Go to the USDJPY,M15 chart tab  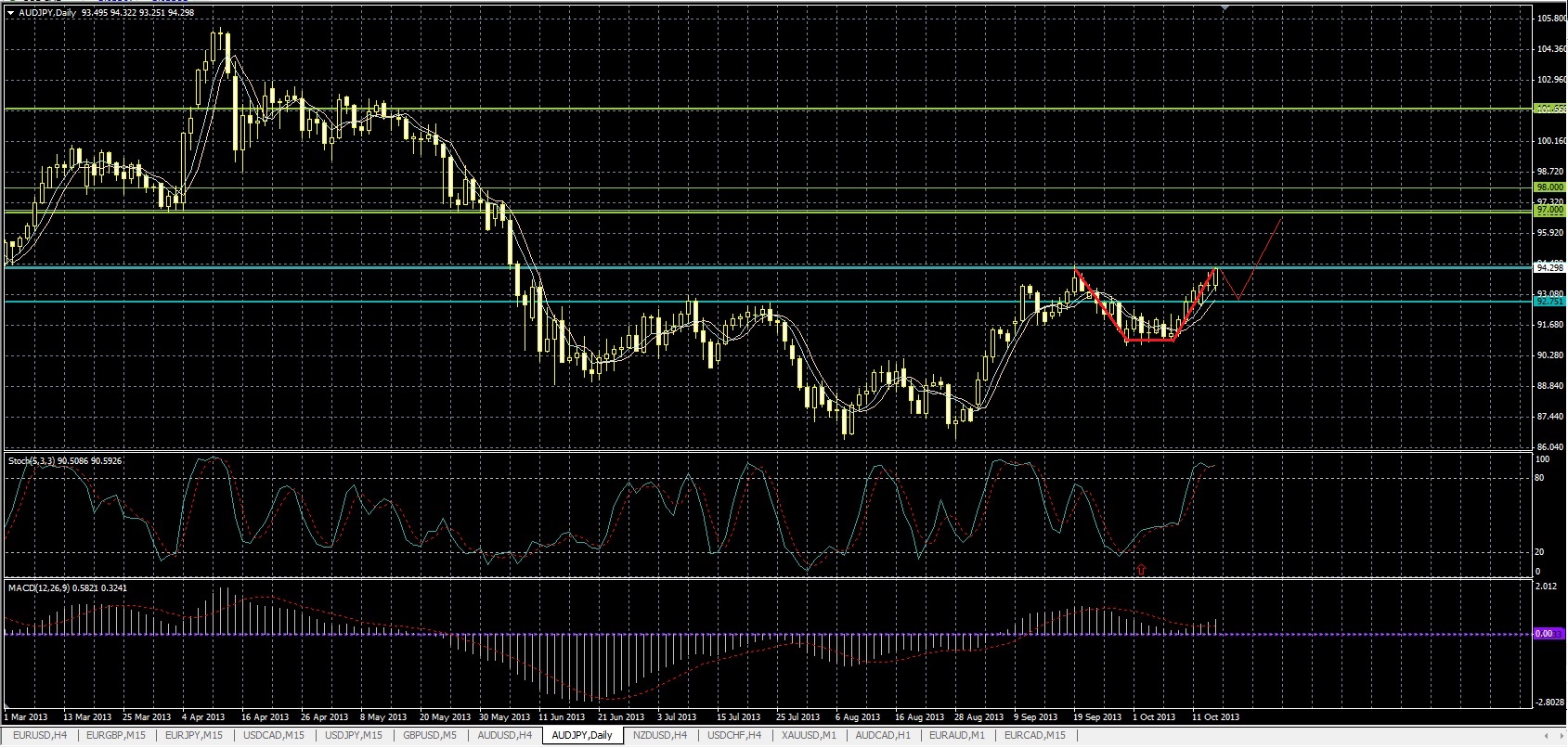pyautogui.click(x=353, y=735)
